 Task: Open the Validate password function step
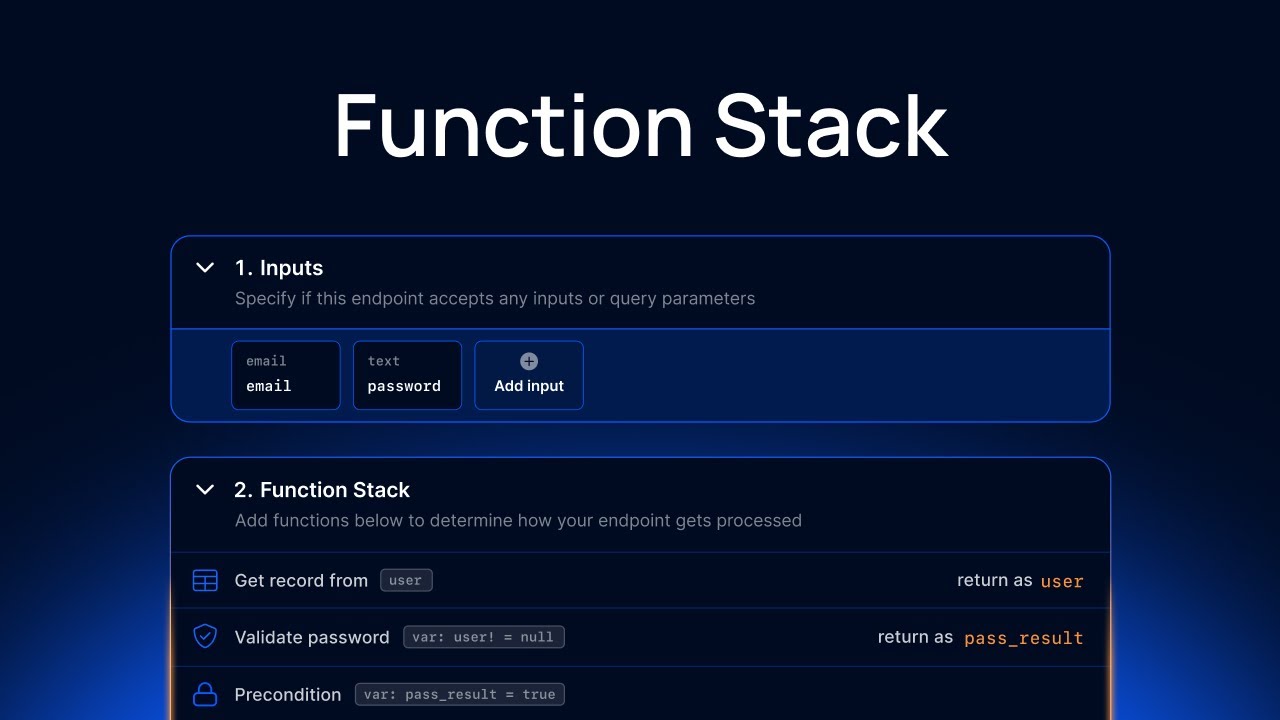(312, 636)
